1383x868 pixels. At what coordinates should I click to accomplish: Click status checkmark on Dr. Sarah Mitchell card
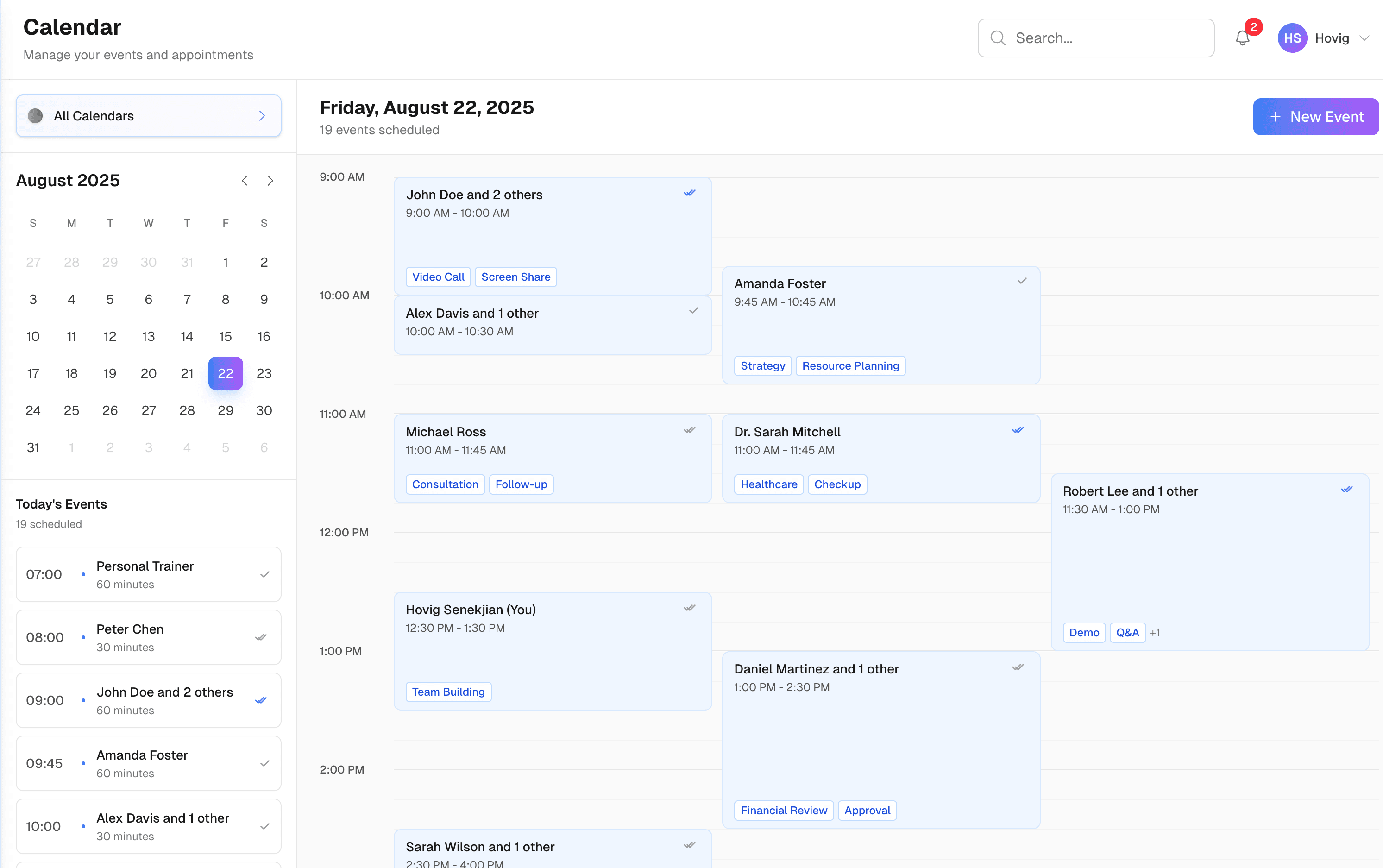click(x=1018, y=430)
